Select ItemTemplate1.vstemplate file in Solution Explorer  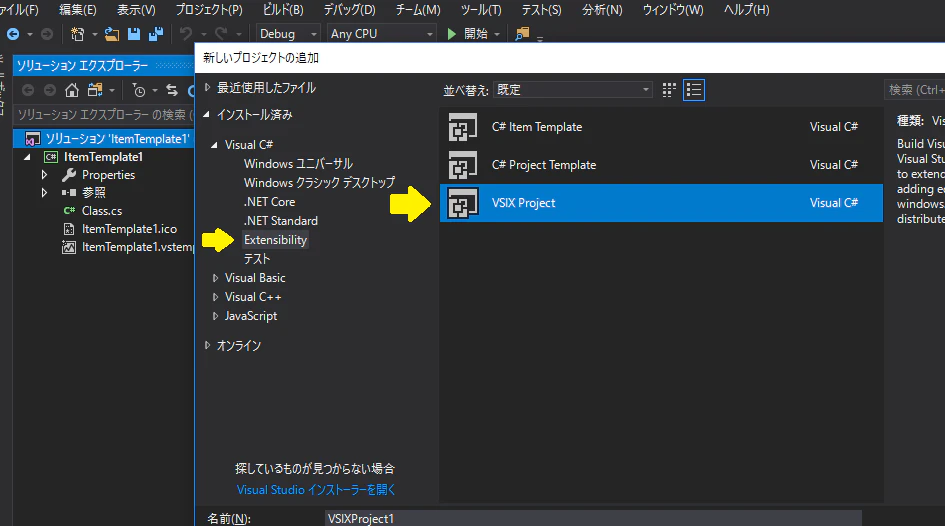click(137, 247)
